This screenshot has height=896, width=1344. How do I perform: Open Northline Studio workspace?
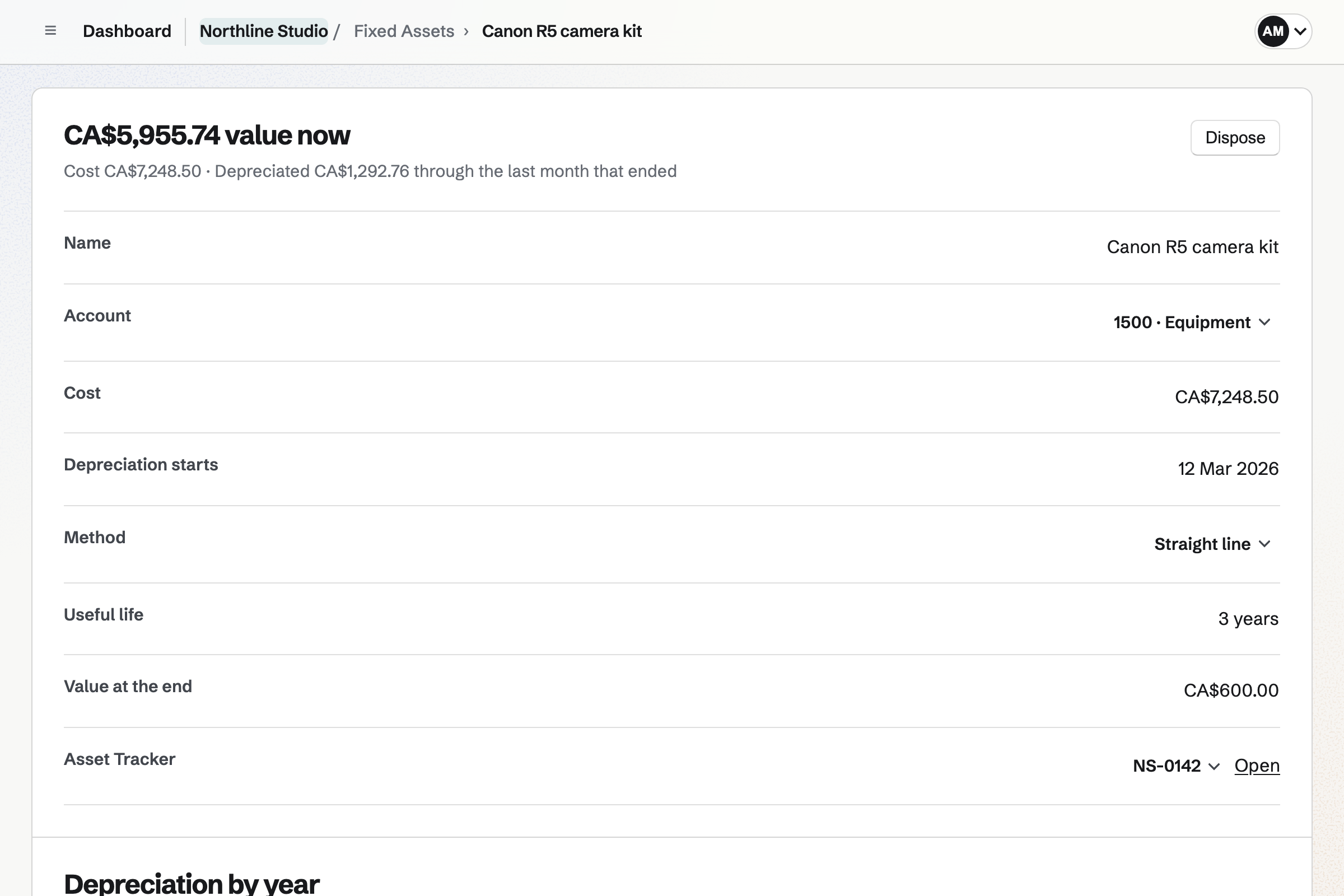click(263, 31)
